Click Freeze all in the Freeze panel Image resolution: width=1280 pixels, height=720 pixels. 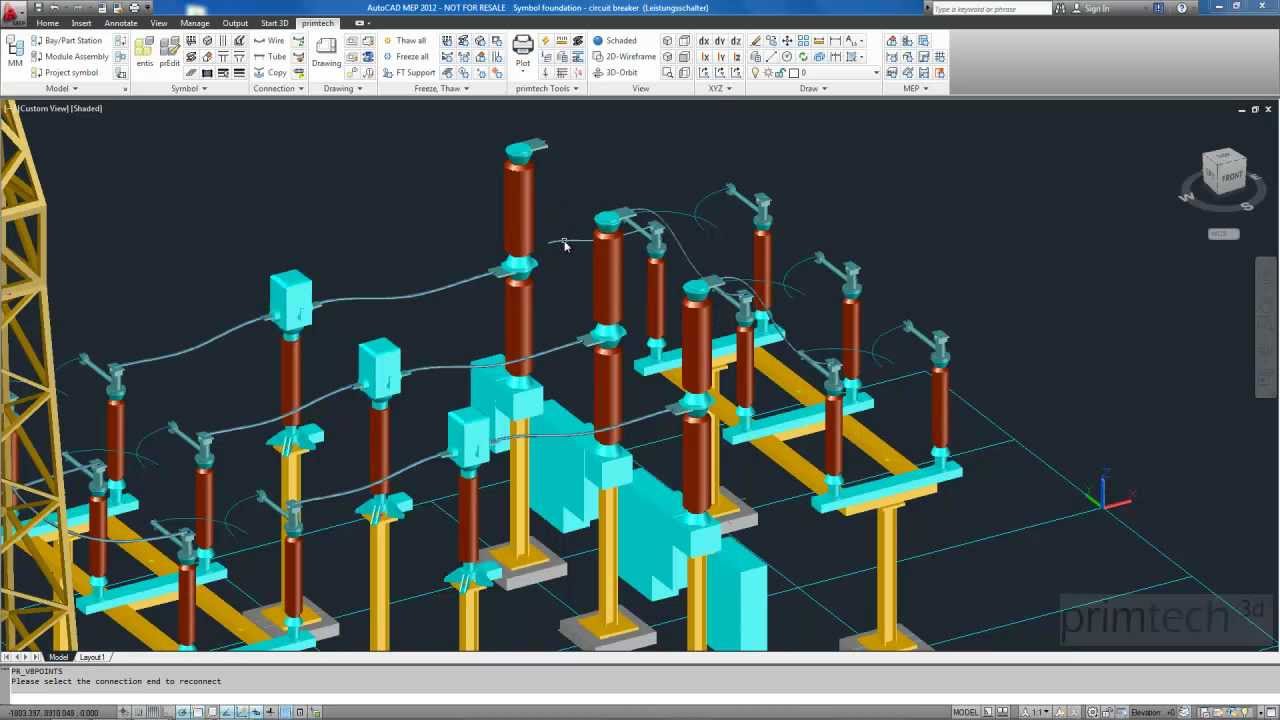[410, 56]
